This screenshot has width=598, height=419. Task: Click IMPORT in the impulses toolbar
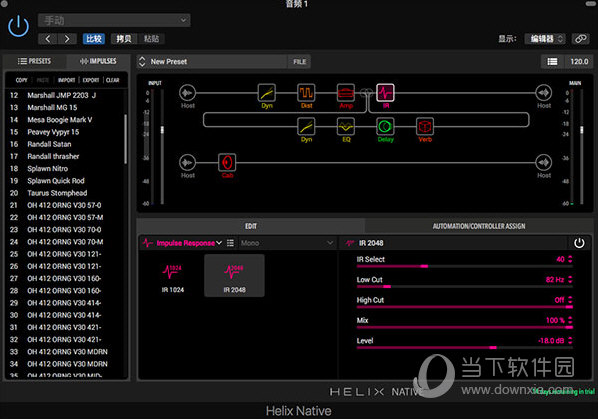pos(66,80)
